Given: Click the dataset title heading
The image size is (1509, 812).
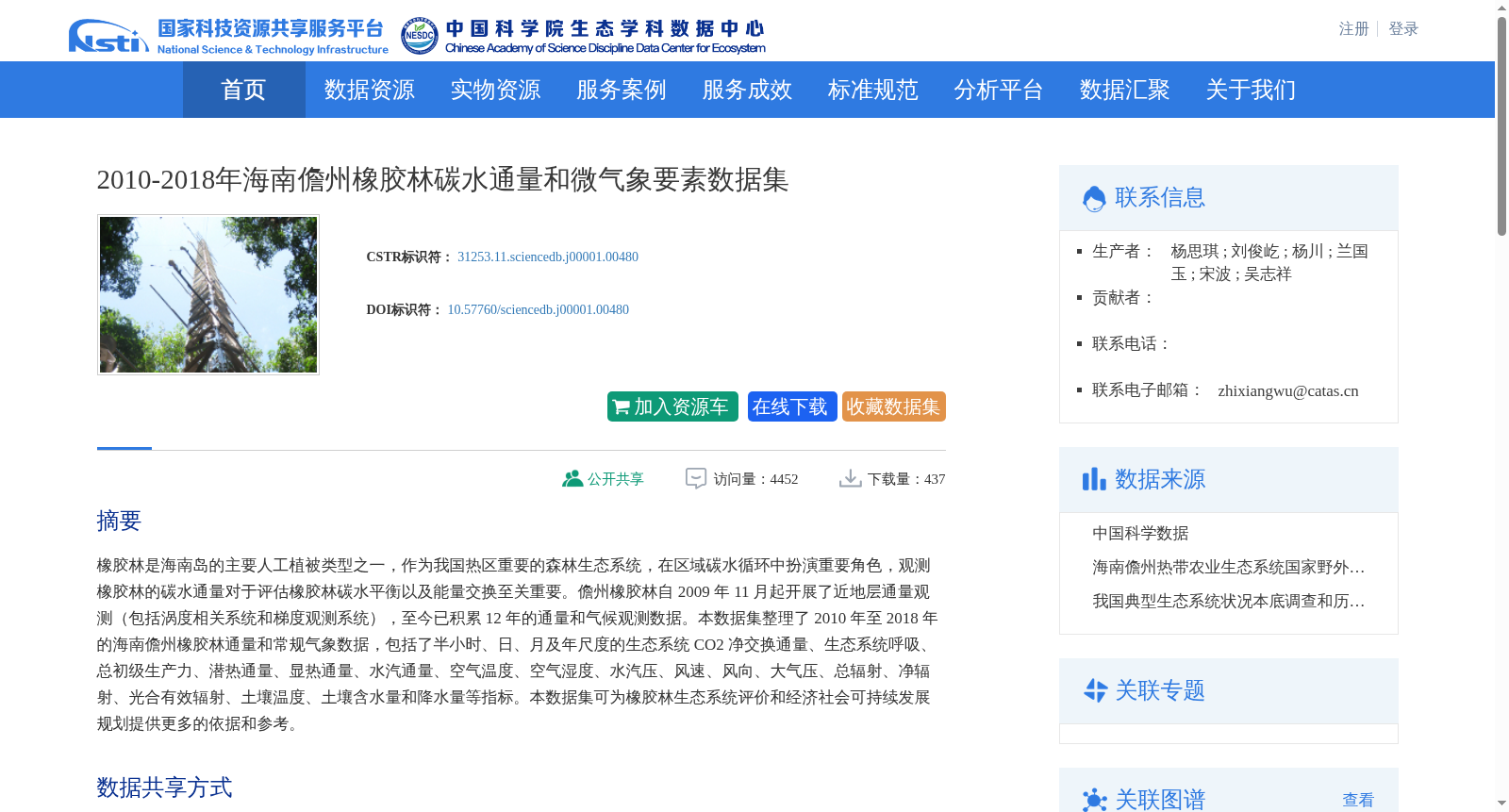Looking at the screenshot, I should (442, 179).
